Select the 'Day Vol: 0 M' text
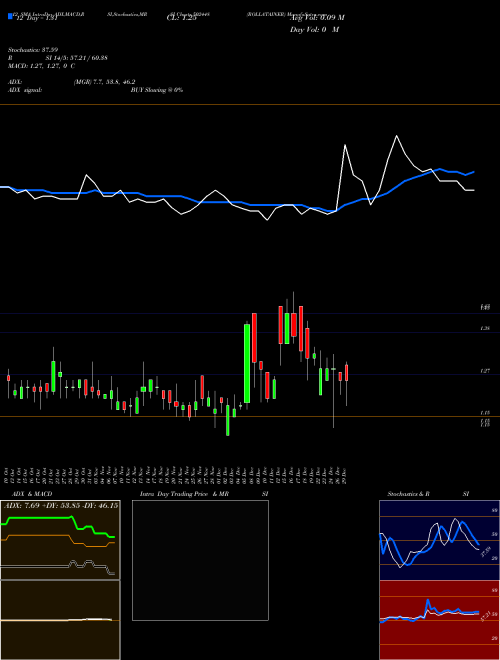Screen dimensions: 500x660 [314, 30]
